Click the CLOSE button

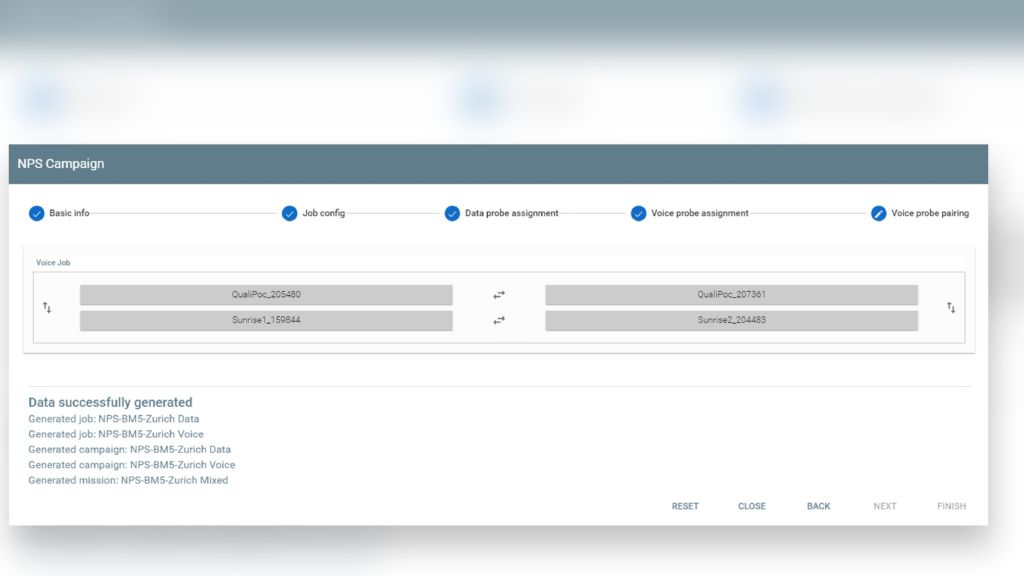click(x=752, y=506)
